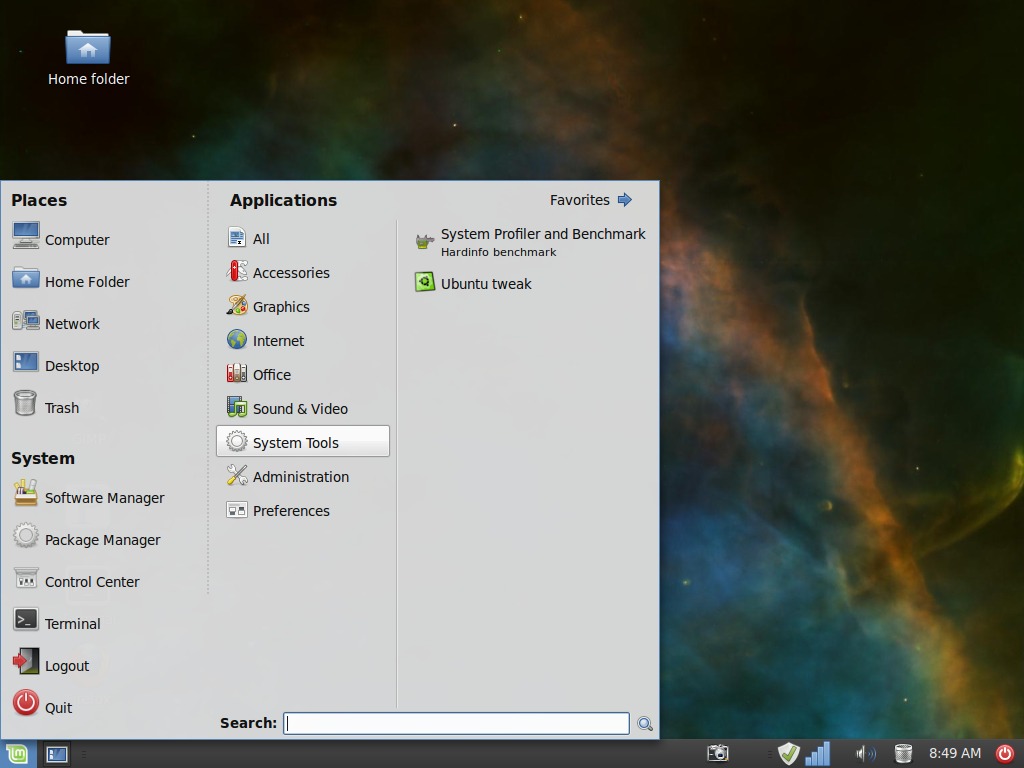Click the update manager shield icon
This screenshot has width=1024, height=768.
(x=789, y=753)
